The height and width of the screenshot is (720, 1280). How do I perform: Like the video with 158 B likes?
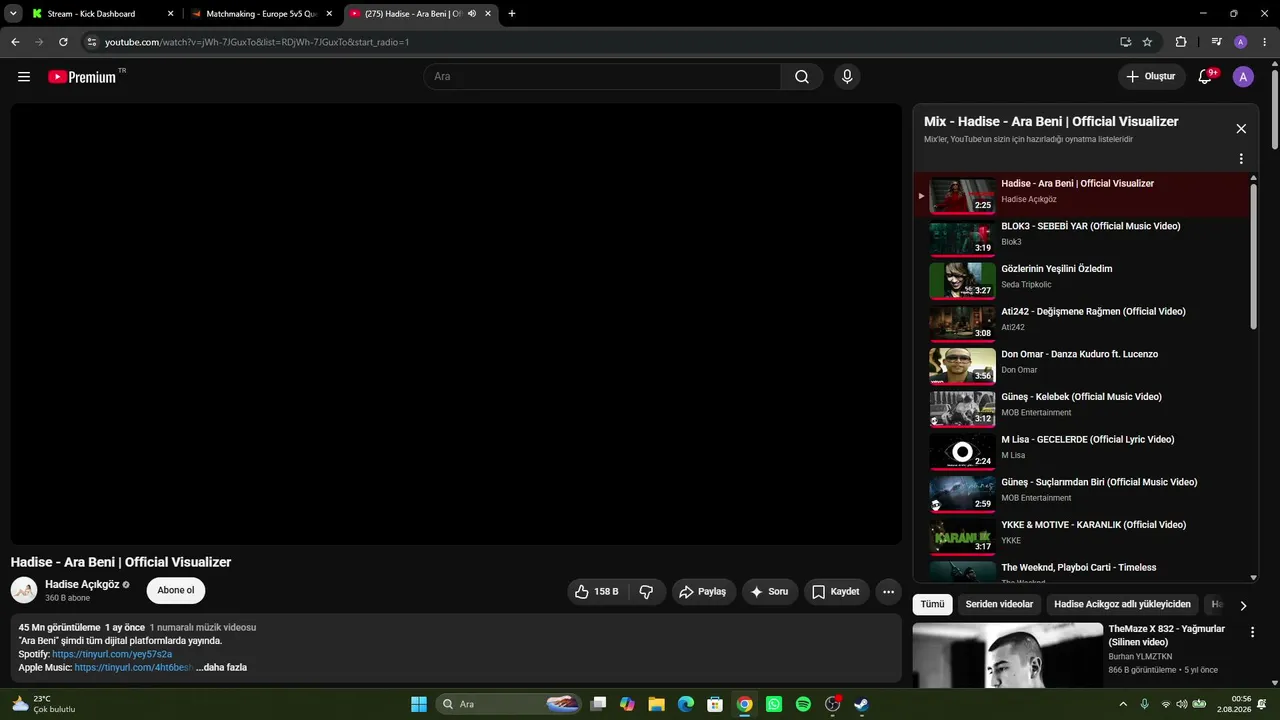(596, 592)
